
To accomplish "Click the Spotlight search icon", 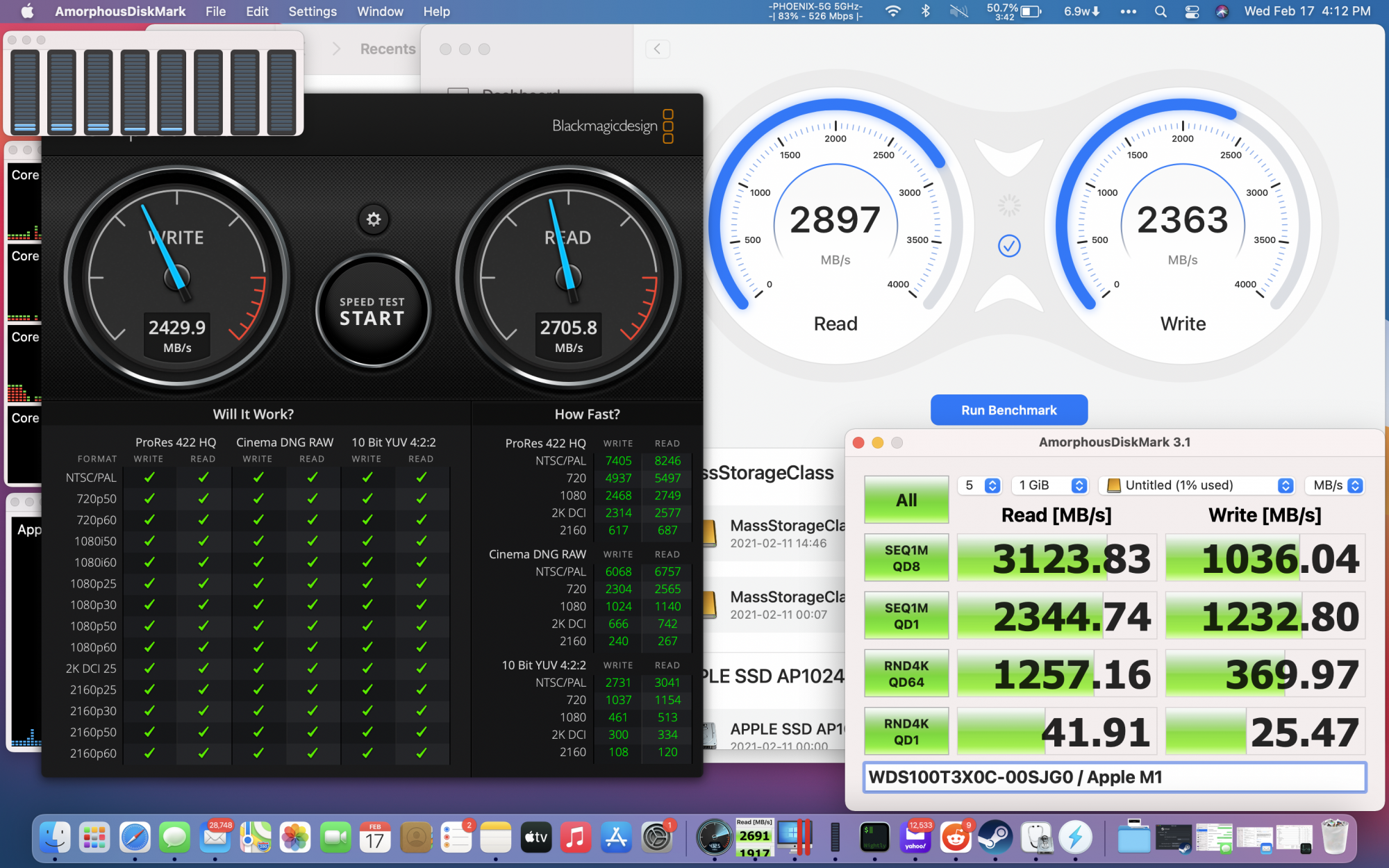I will pyautogui.click(x=1161, y=11).
